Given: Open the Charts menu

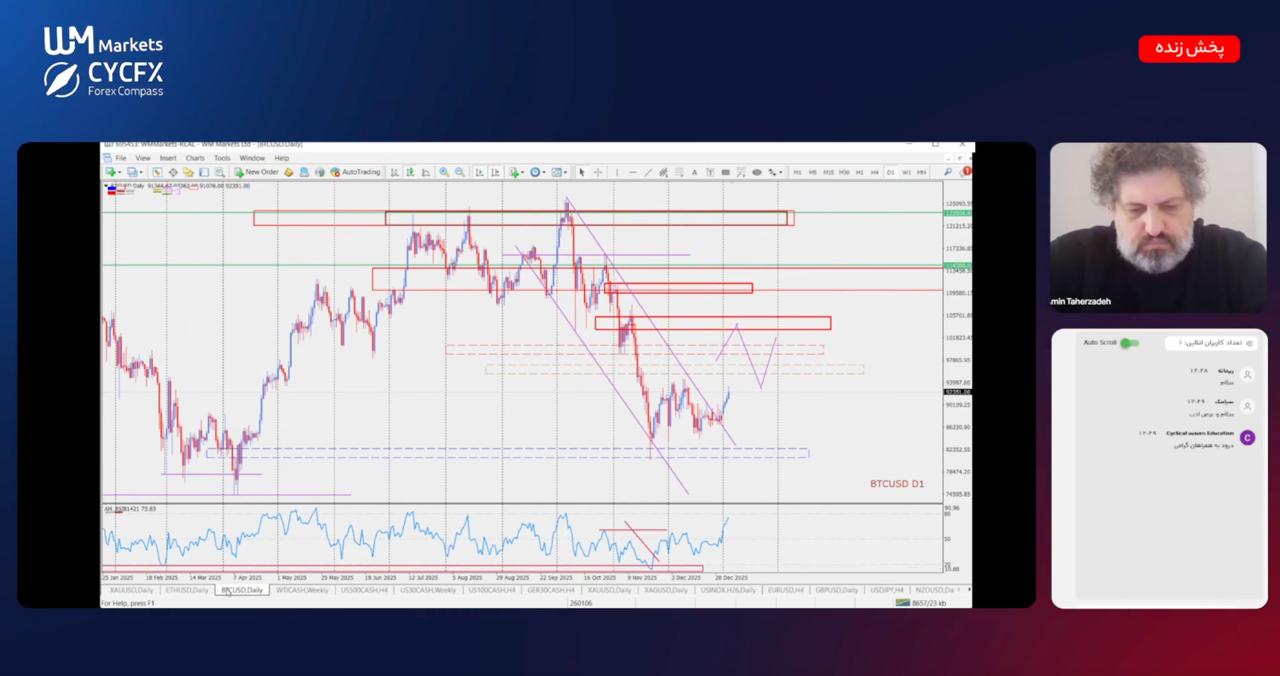Looking at the screenshot, I should click(194, 158).
